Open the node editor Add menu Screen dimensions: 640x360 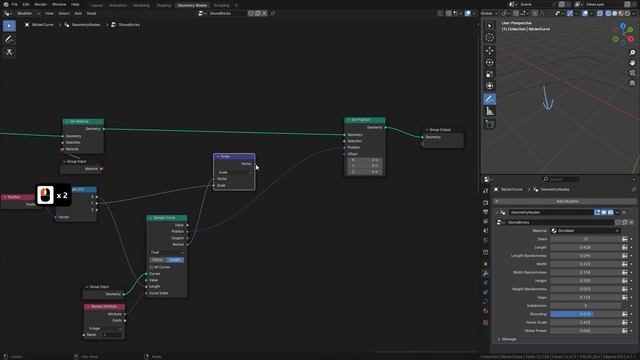click(x=78, y=13)
